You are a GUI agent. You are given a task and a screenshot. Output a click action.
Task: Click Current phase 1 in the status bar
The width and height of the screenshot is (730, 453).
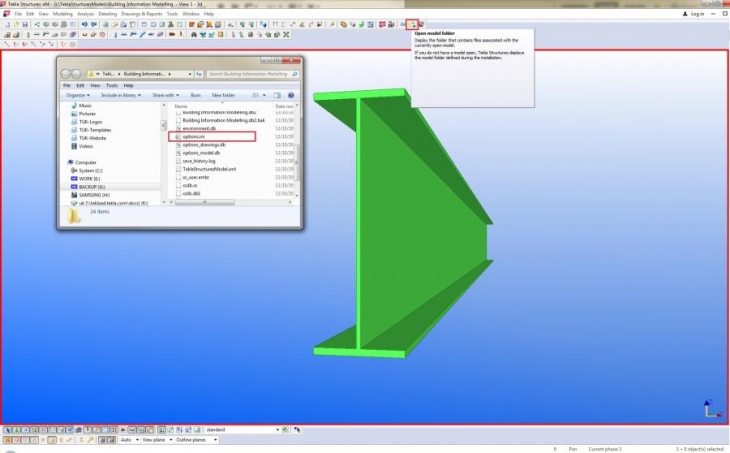[x=605, y=449]
